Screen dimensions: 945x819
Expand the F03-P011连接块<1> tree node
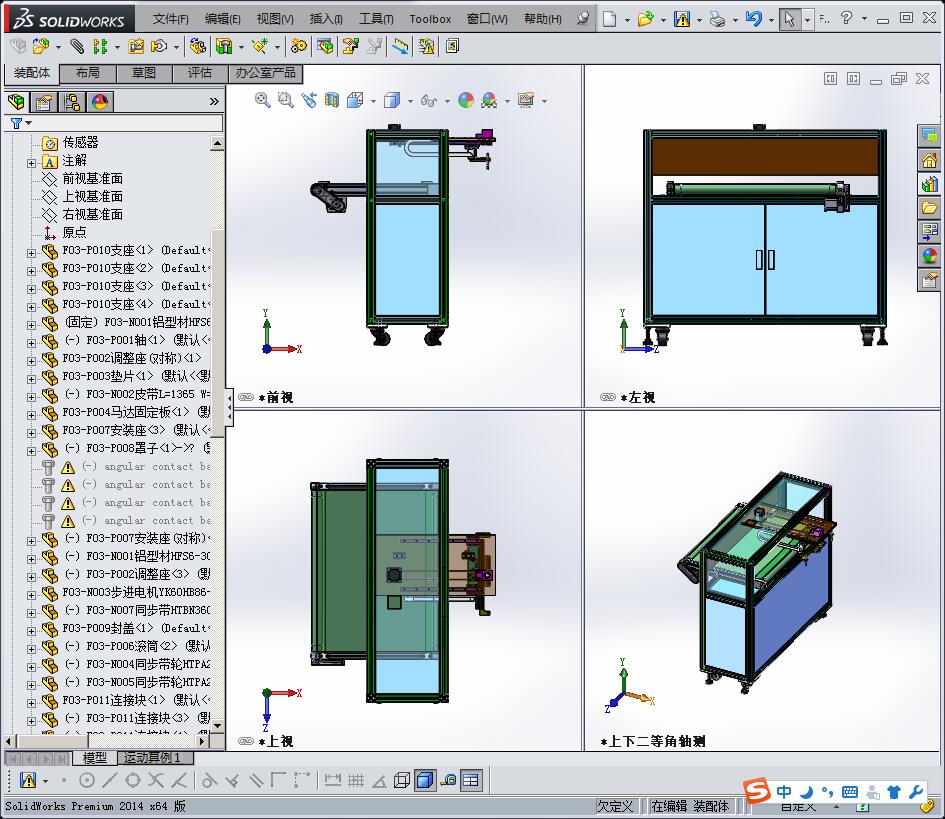tap(31, 703)
